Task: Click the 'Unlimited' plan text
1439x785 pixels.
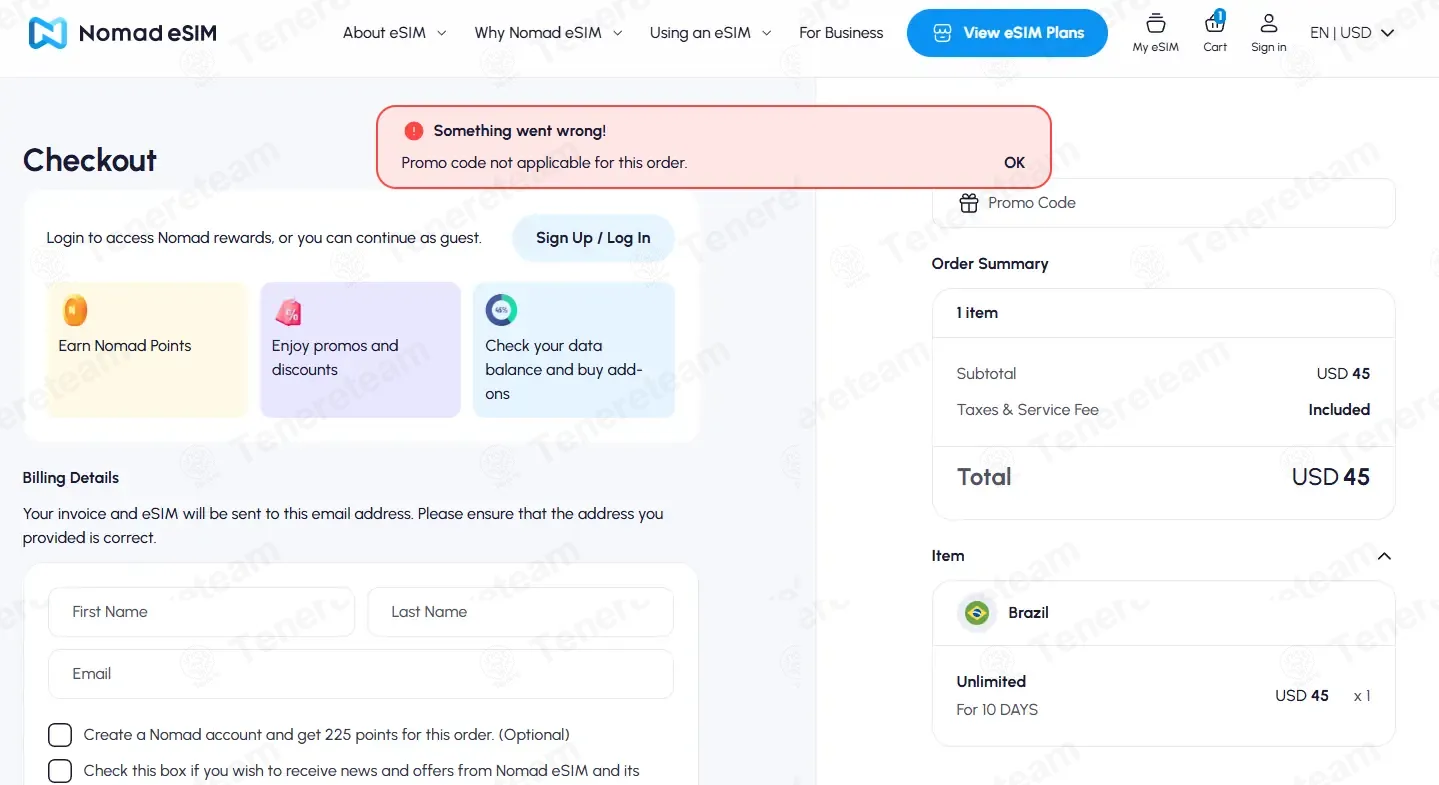Action: [991, 682]
